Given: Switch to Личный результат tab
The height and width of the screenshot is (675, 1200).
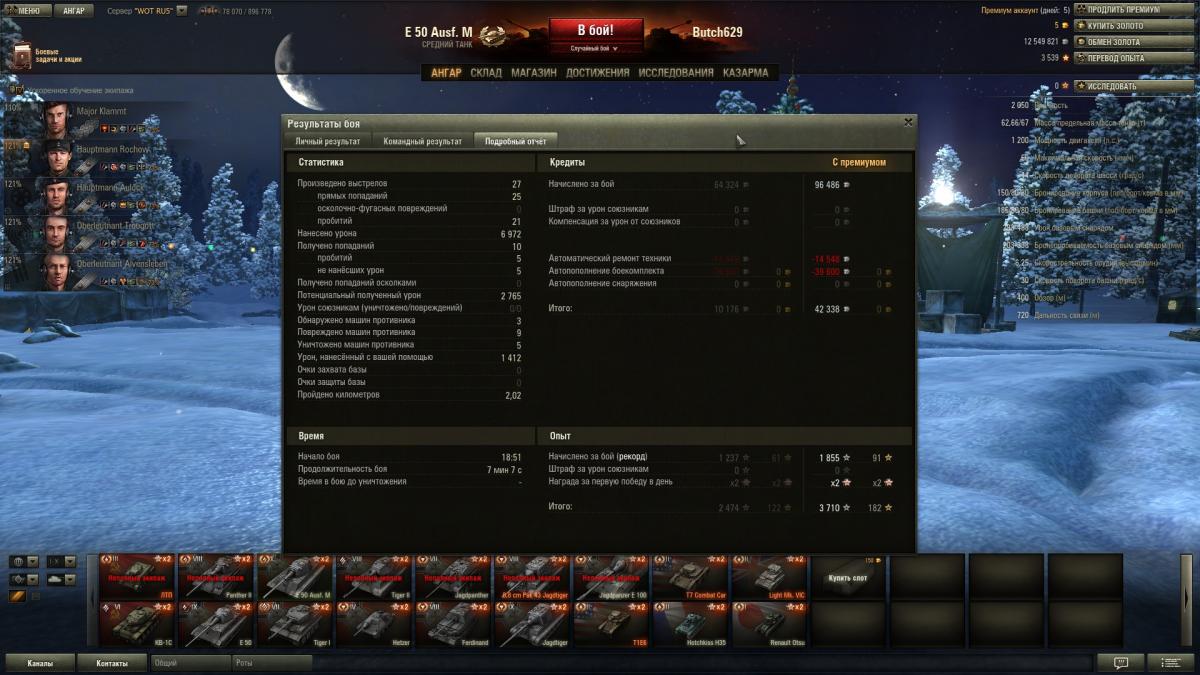Looking at the screenshot, I should point(327,141).
